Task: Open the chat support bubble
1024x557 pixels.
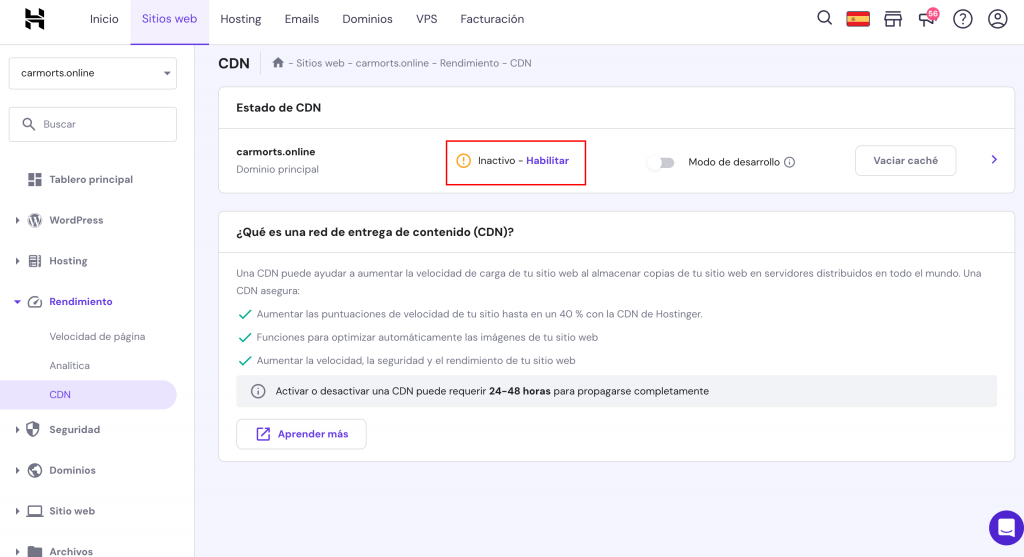Action: (1005, 527)
